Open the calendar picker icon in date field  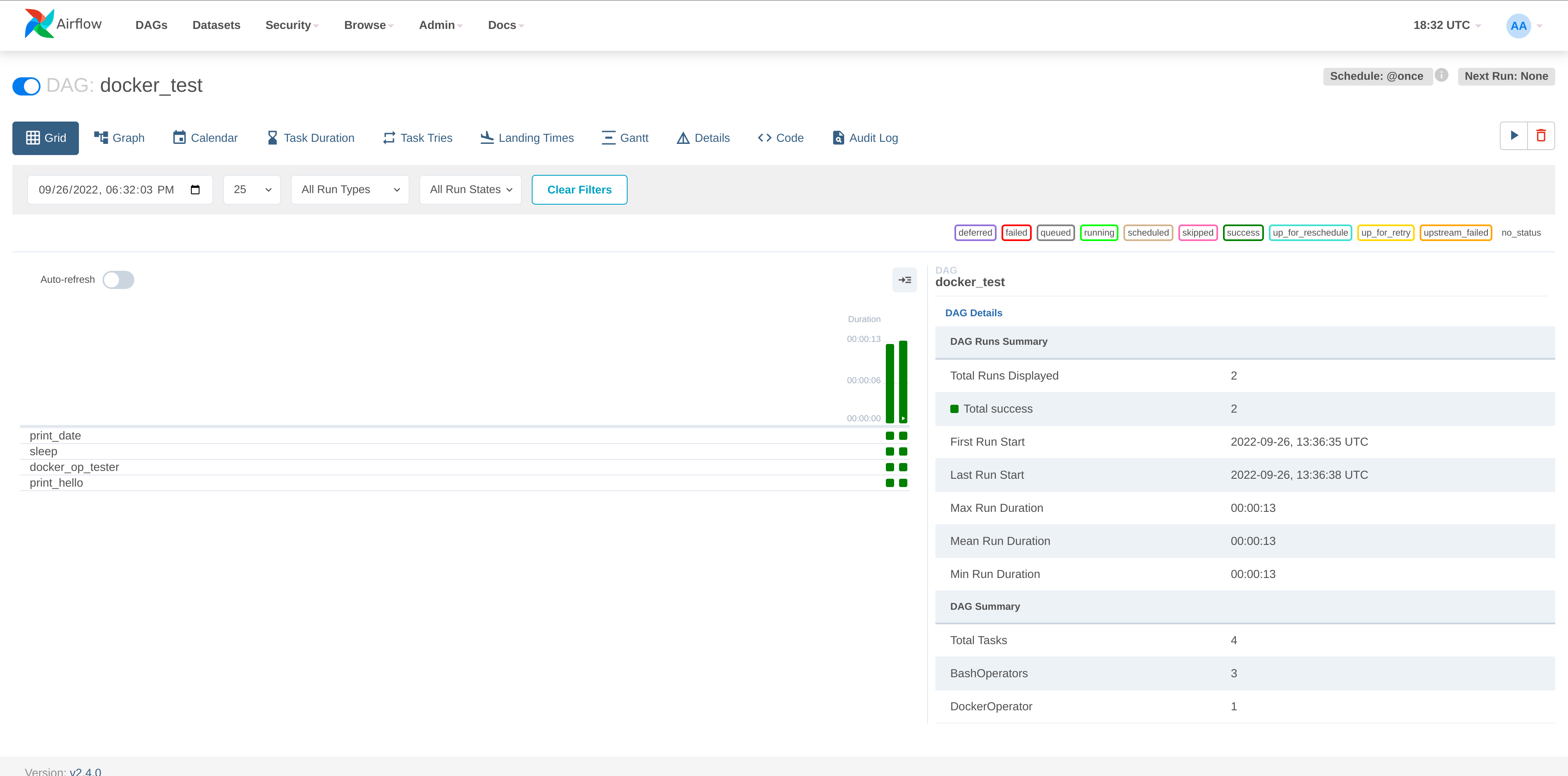coord(195,190)
